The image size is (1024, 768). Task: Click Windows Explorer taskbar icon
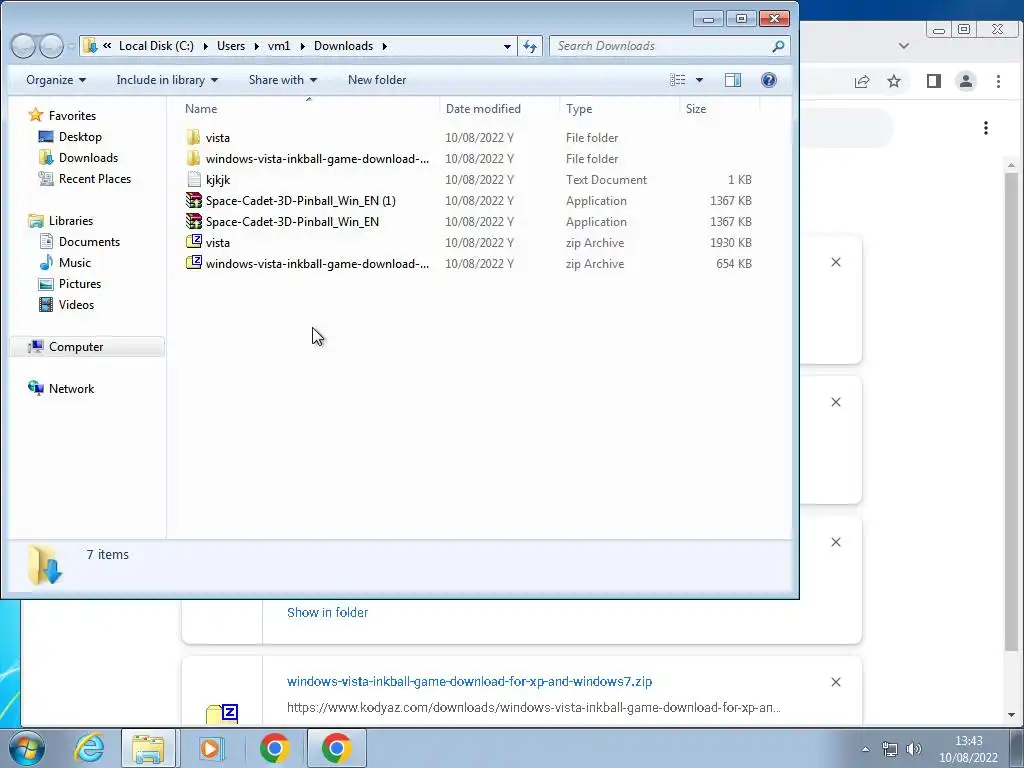coord(148,748)
